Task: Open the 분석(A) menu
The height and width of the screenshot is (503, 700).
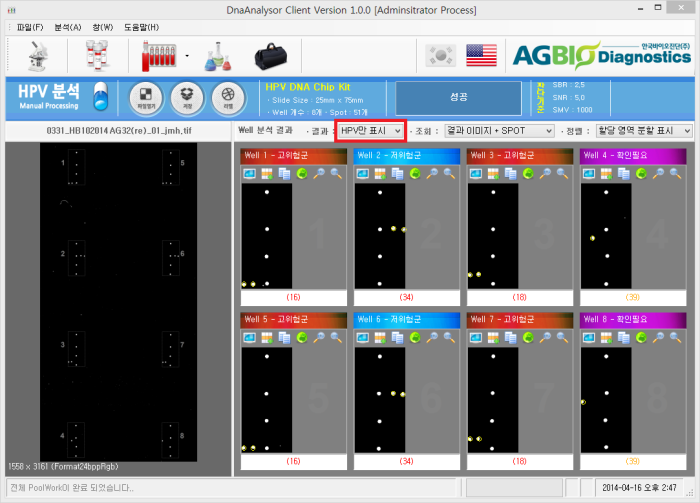Action: tap(68, 27)
